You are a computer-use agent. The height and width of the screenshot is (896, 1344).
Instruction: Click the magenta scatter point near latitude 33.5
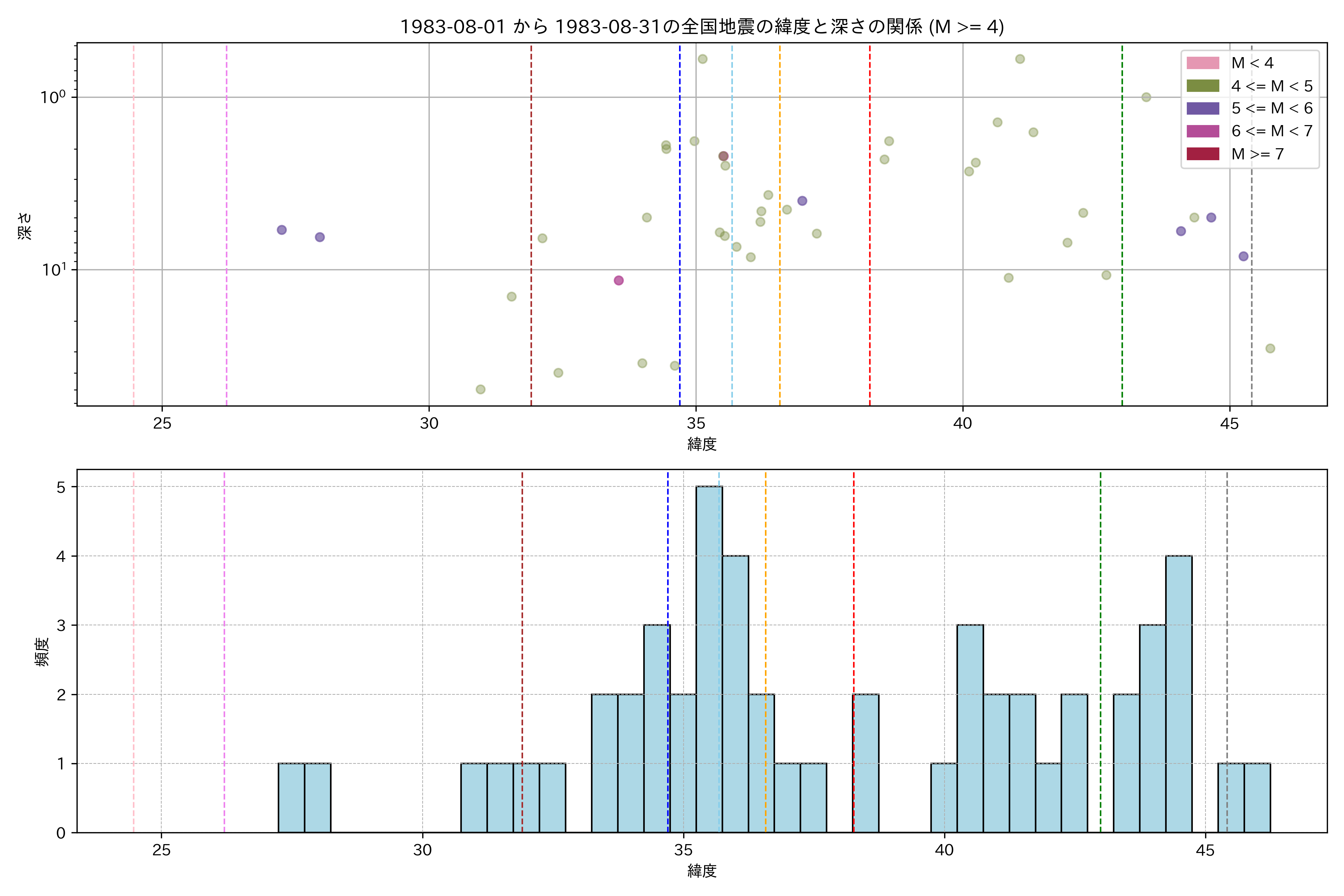point(618,281)
